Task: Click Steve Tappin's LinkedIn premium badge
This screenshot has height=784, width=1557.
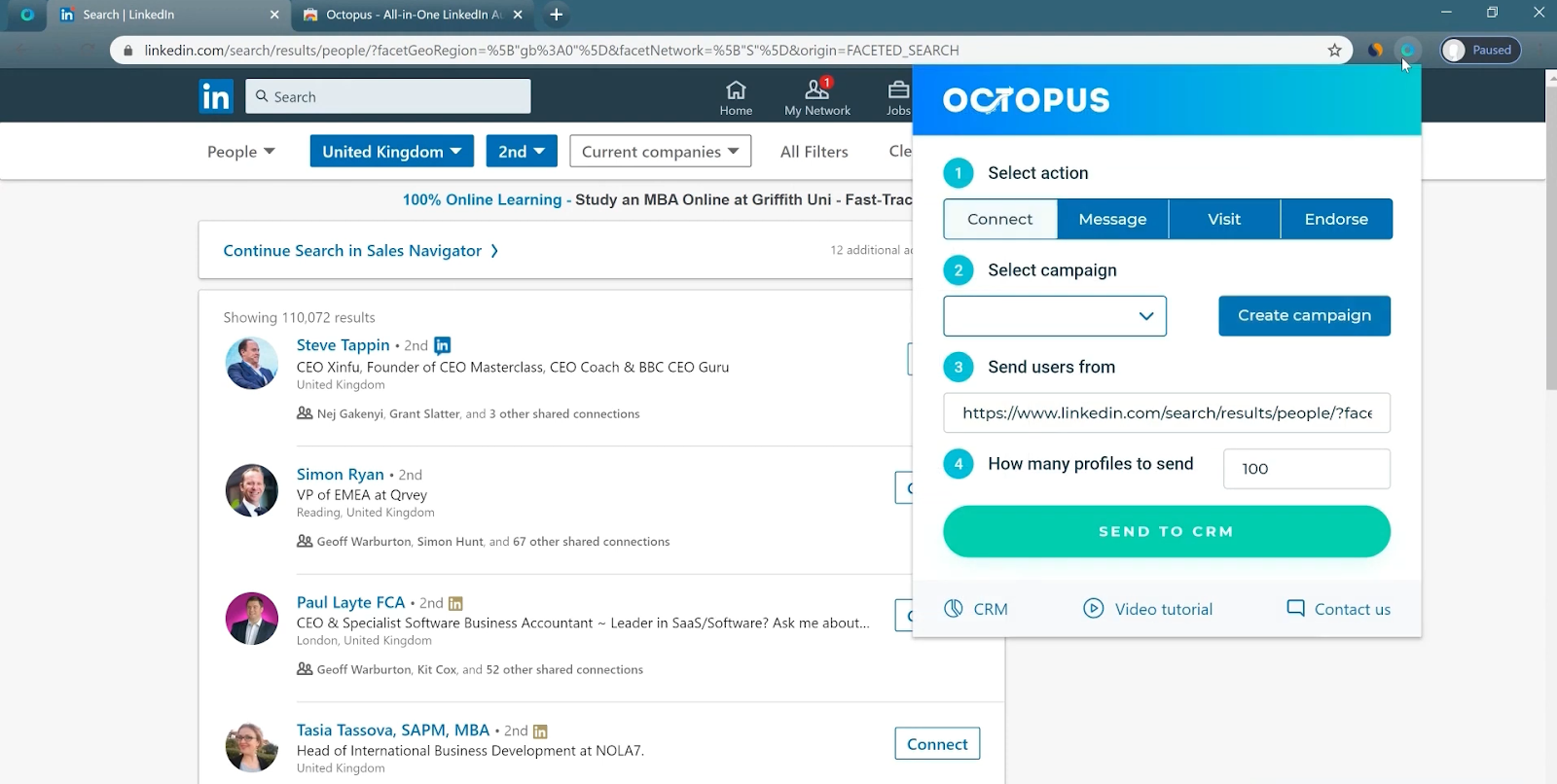Action: click(x=443, y=345)
